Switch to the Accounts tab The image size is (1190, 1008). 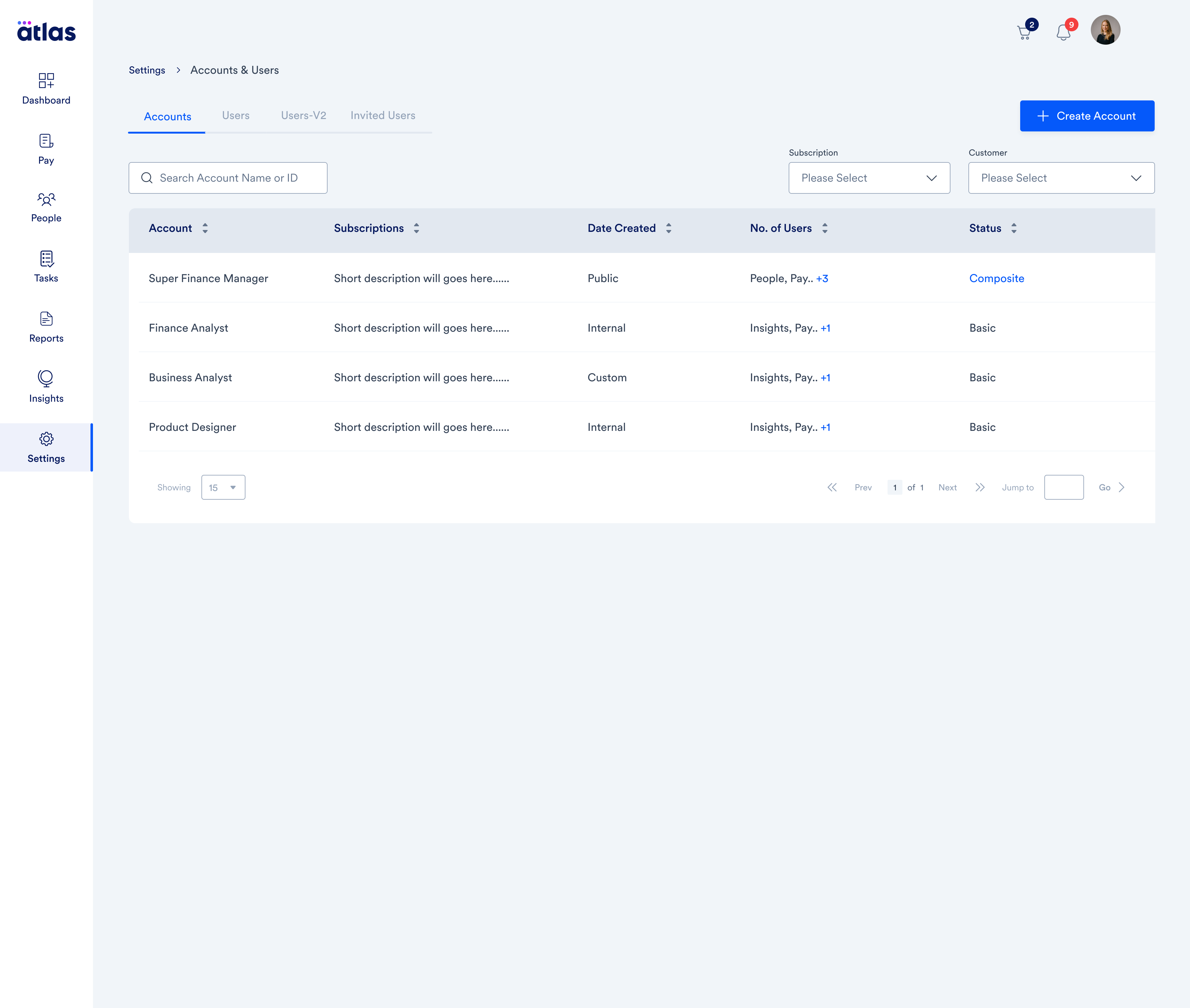[167, 117]
